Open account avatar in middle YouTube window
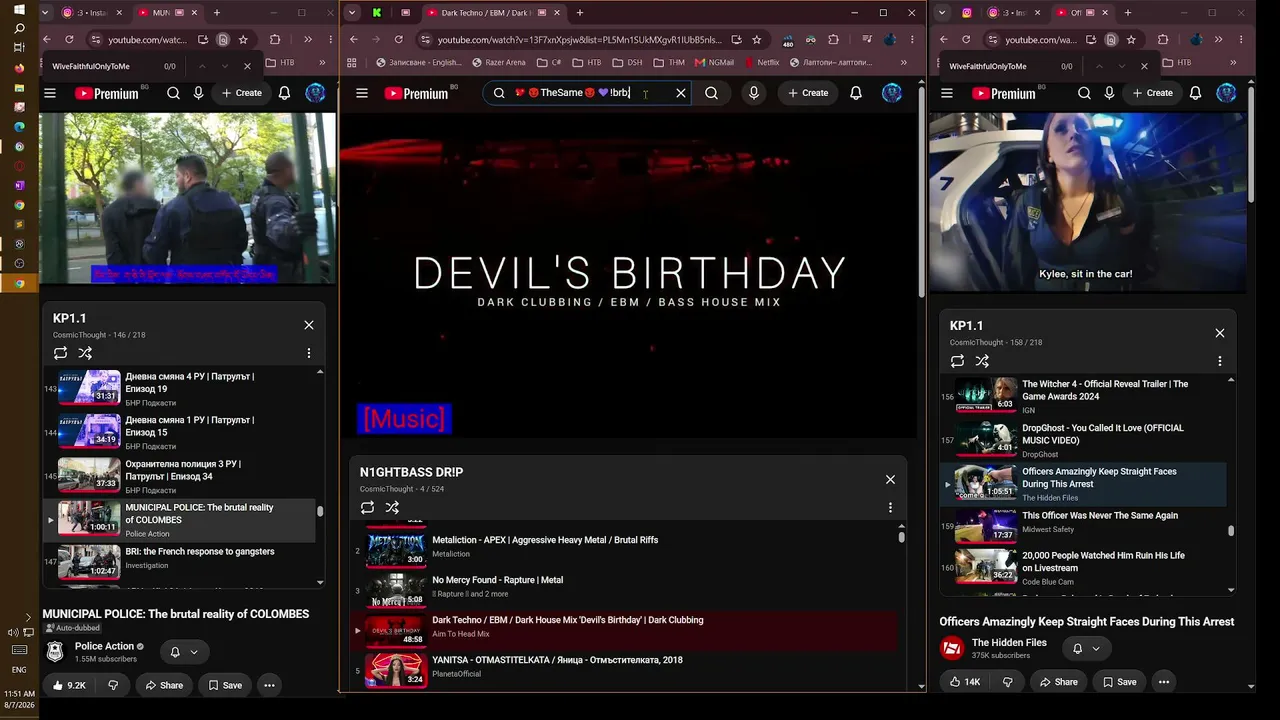This screenshot has height=720, width=1280. (x=892, y=93)
